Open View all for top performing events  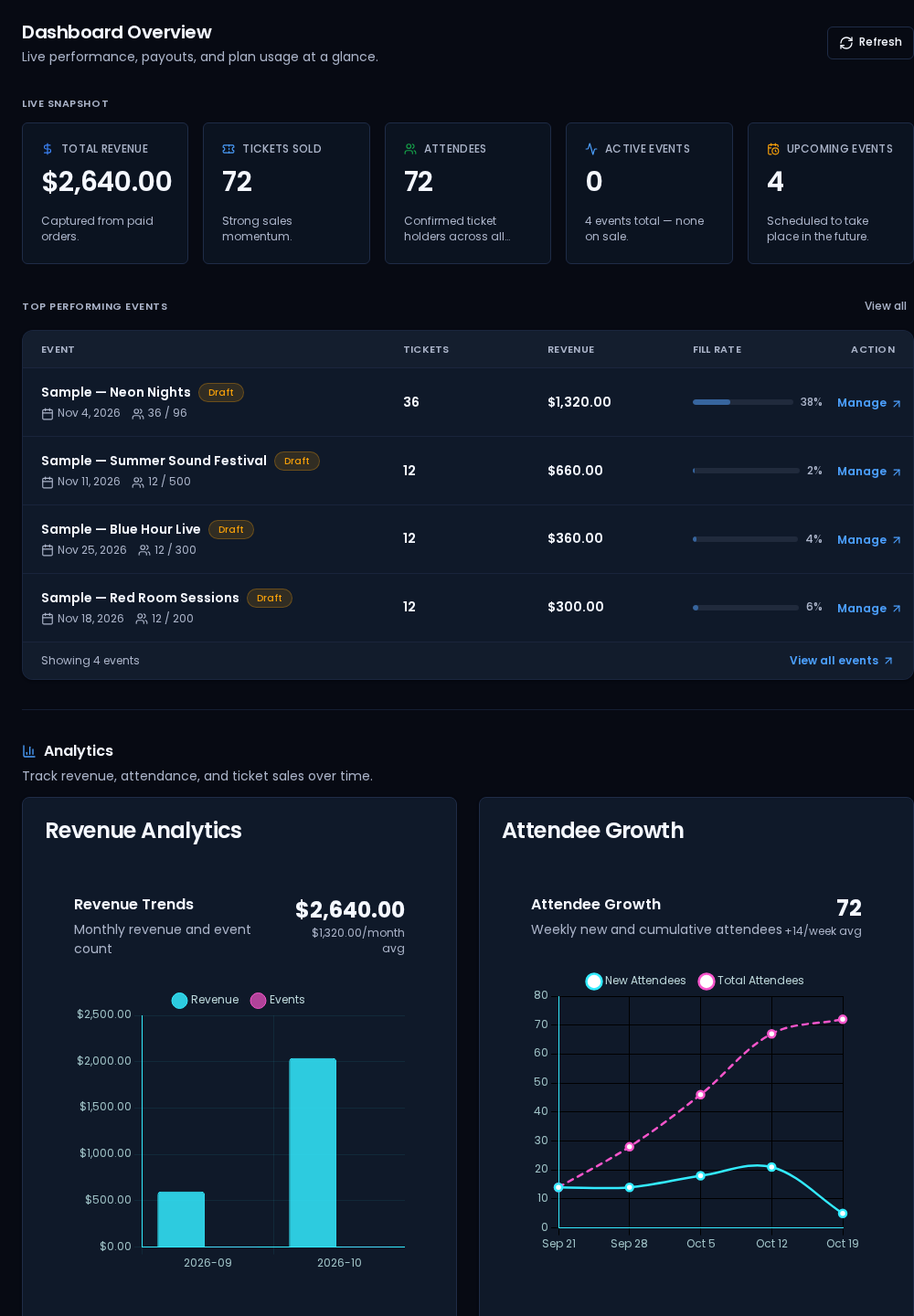(886, 306)
